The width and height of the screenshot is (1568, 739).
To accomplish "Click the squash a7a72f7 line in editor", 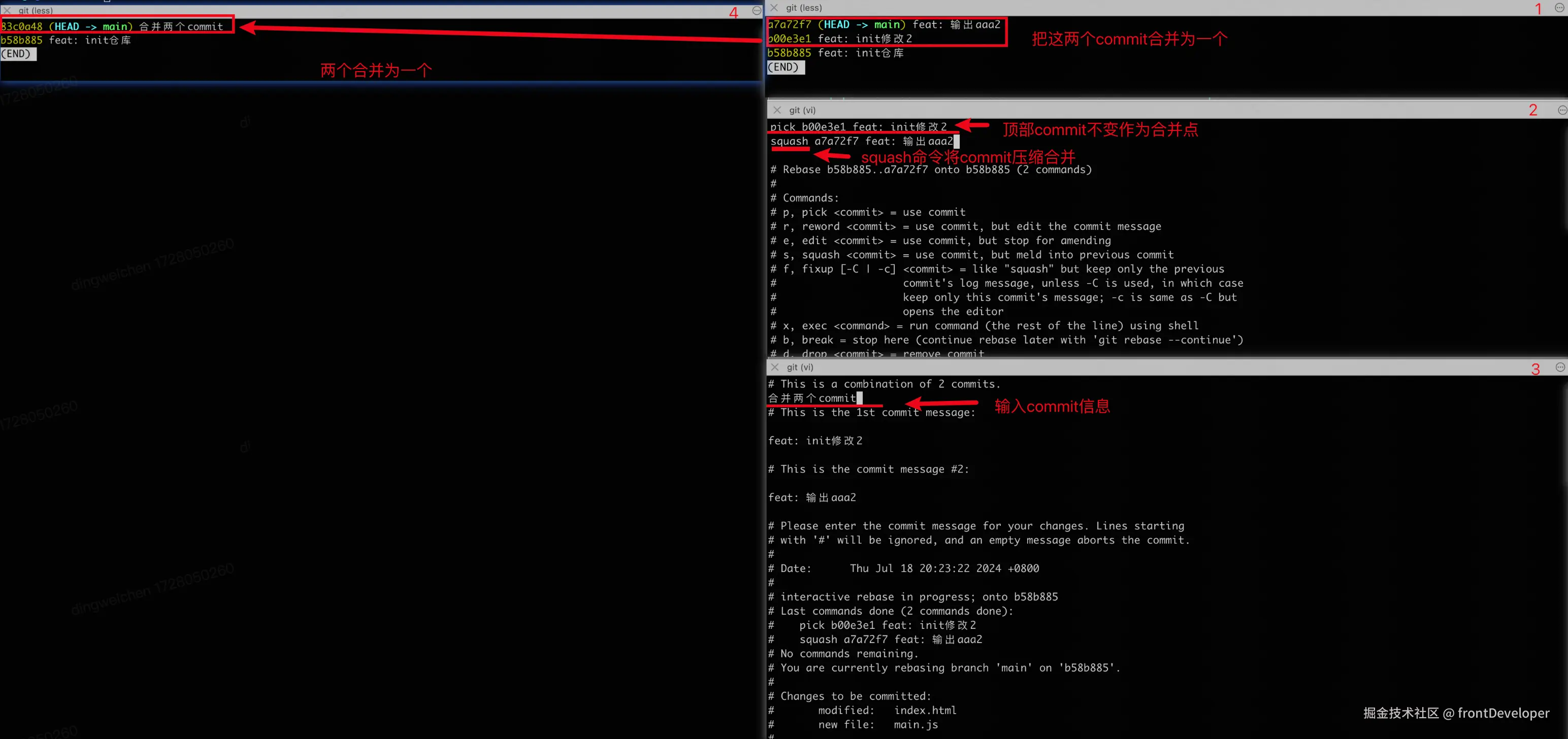I will pyautogui.click(x=861, y=142).
